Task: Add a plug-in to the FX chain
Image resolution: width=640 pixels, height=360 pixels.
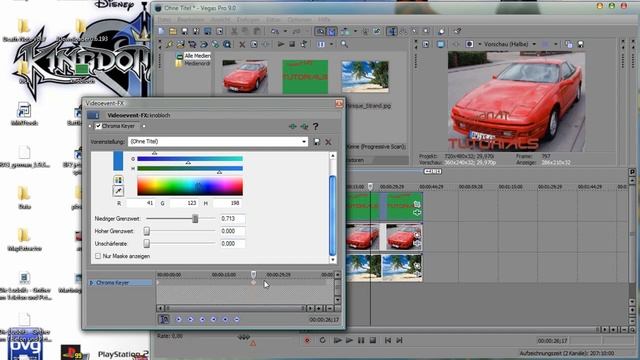Action: (293, 127)
